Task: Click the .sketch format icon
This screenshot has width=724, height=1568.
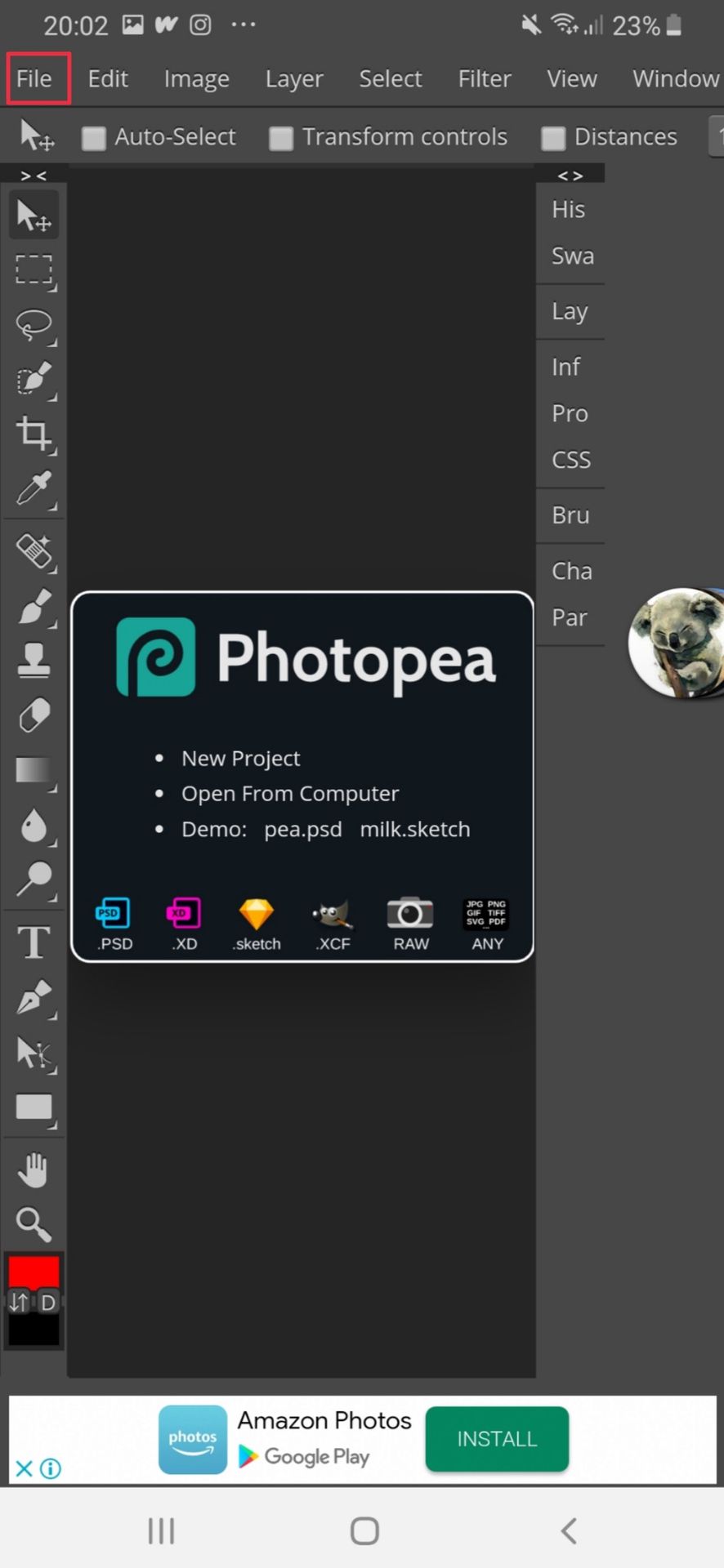Action: click(257, 924)
